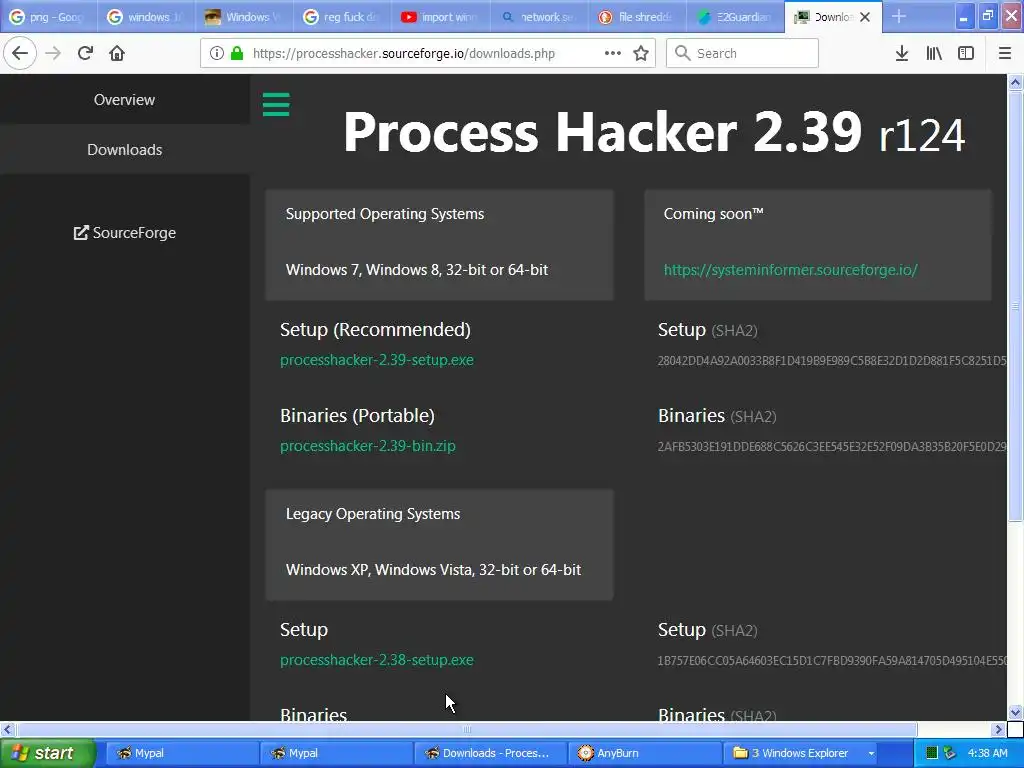
Task: Open a new tab with the plus button
Action: click(899, 16)
